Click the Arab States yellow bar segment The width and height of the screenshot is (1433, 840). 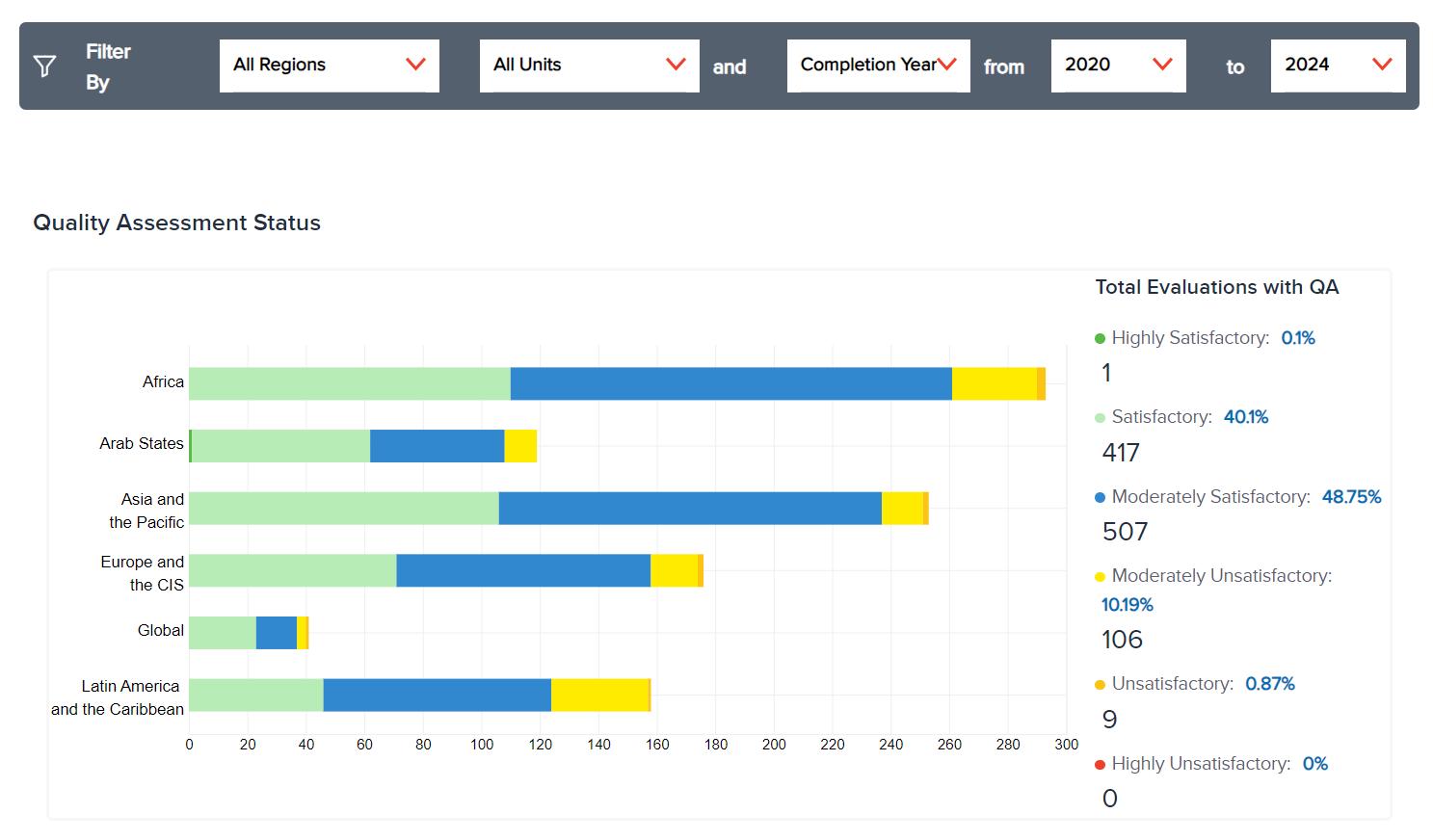coord(521,446)
